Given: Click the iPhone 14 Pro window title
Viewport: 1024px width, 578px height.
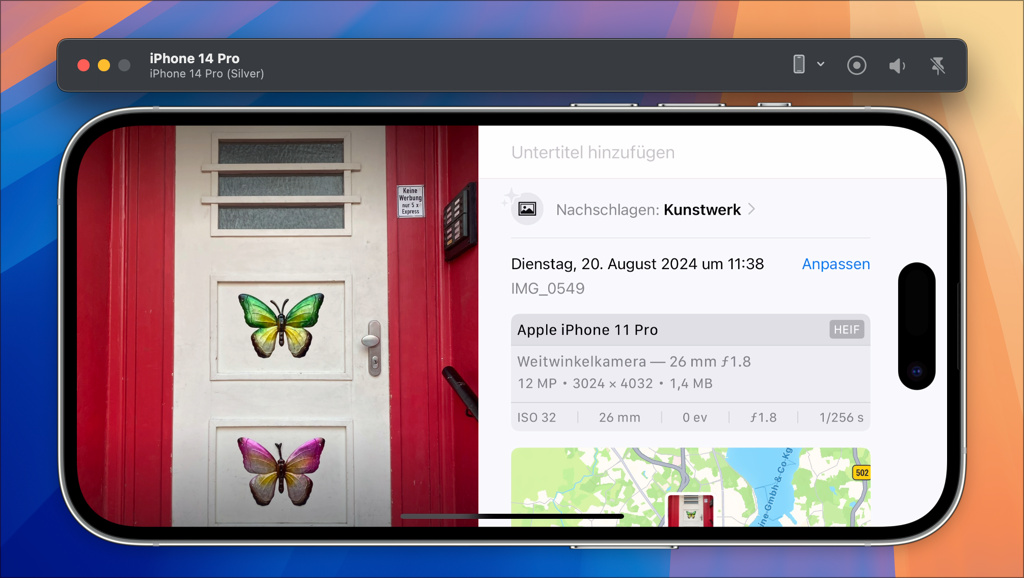Looking at the screenshot, I should pos(195,58).
